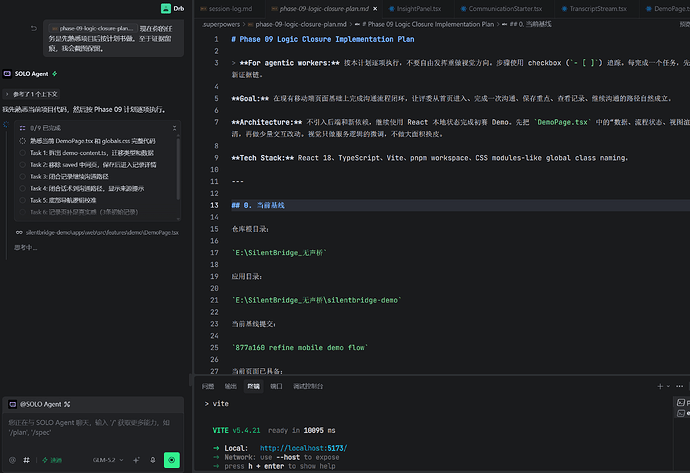Open the debug console tab
Image resolution: width=690 pixels, height=473 pixels.
click(x=308, y=386)
